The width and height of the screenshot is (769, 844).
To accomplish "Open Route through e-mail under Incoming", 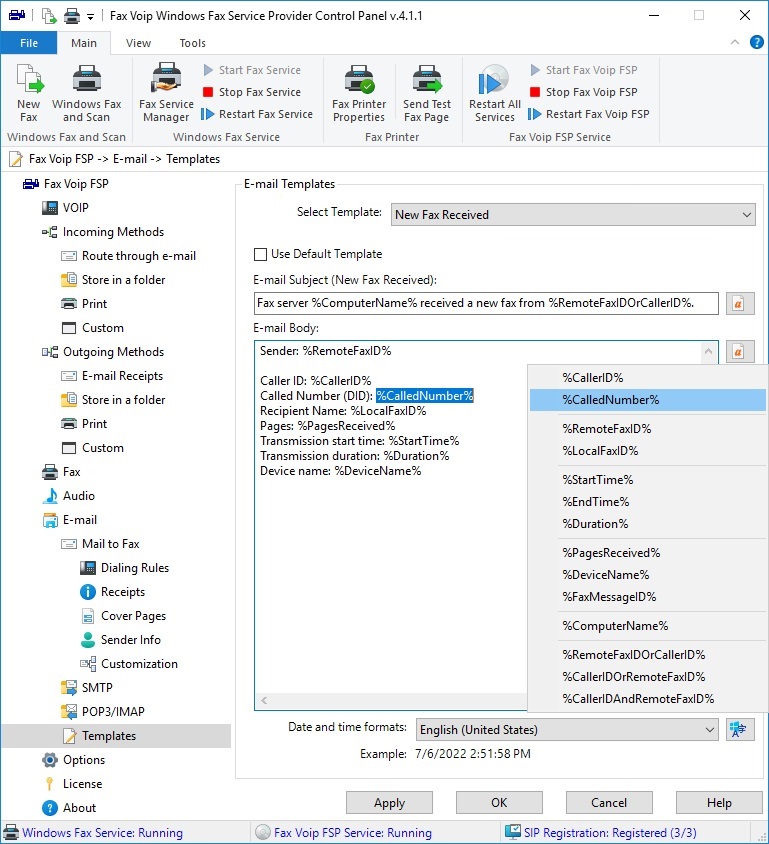I will 129,256.
